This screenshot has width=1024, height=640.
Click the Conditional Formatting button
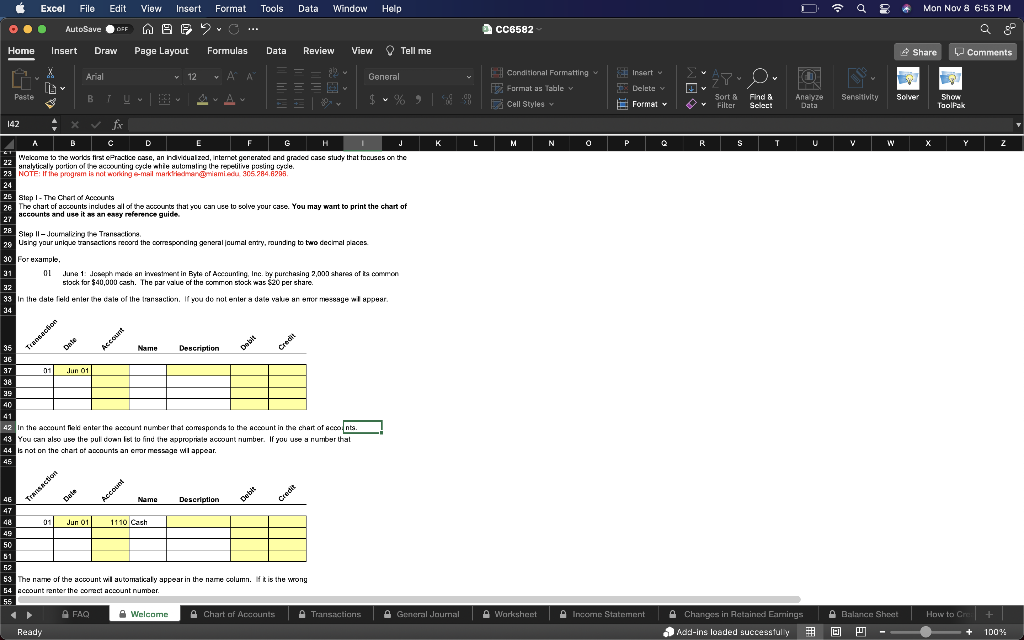tap(545, 72)
